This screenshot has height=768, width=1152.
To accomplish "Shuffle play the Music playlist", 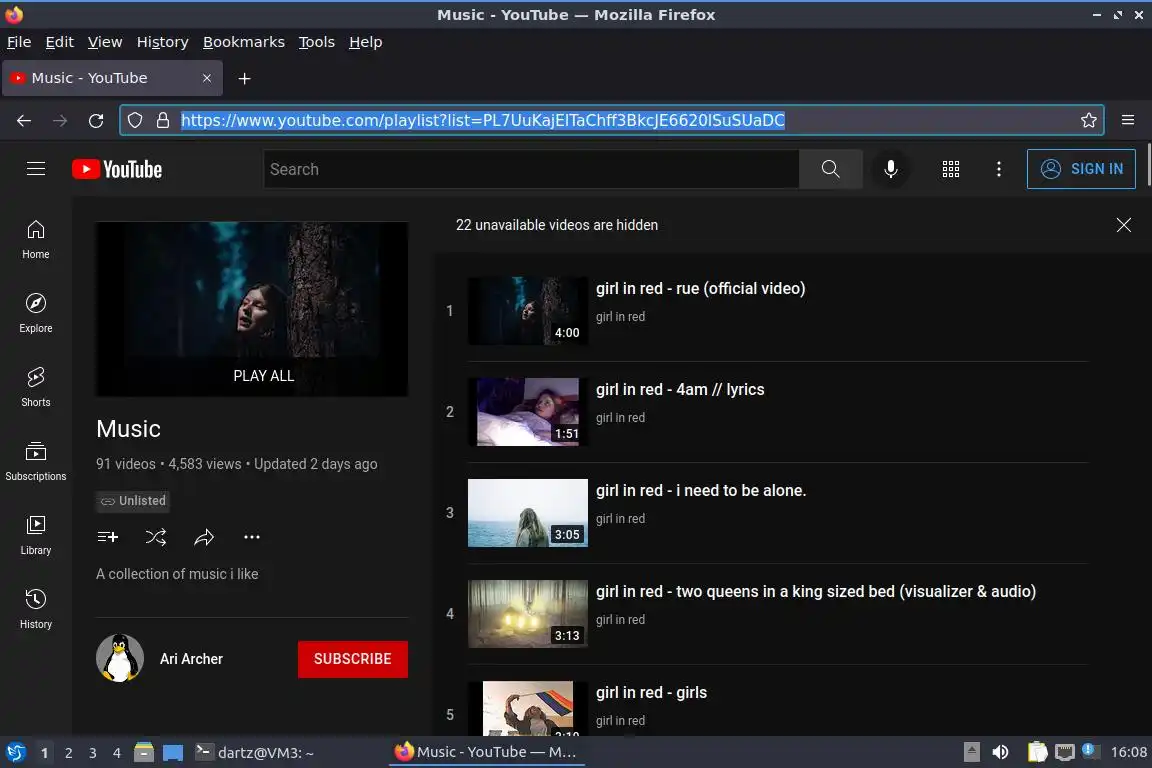I will tap(156, 537).
